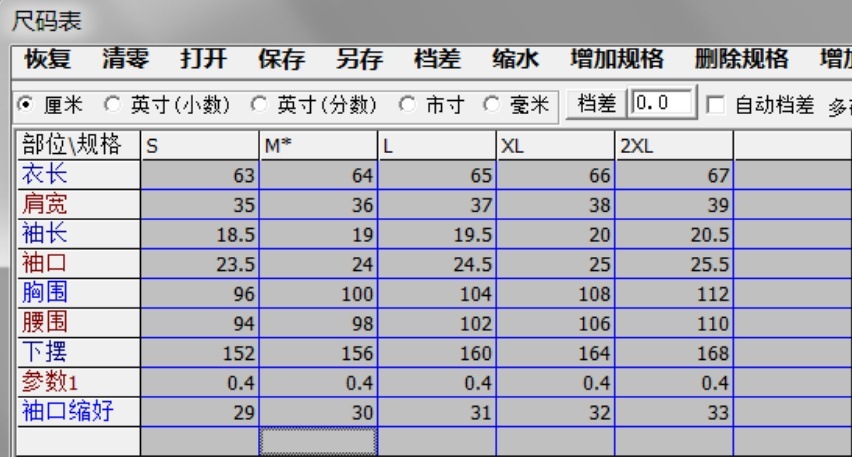This screenshot has height=457, width=852.
Task: Click the empty selected cell below 30 in M* column
Action: point(318,442)
